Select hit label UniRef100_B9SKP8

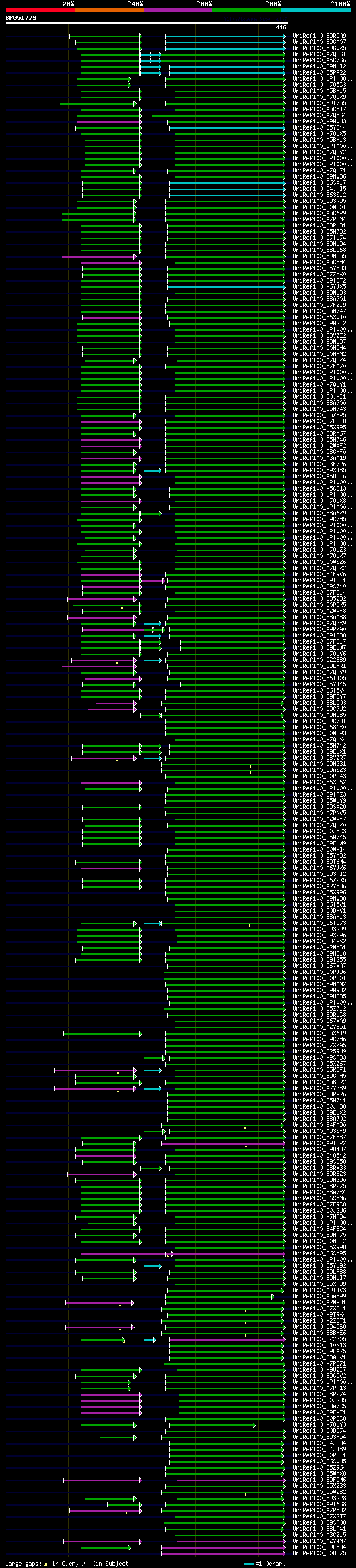pyautogui.click(x=319, y=1497)
